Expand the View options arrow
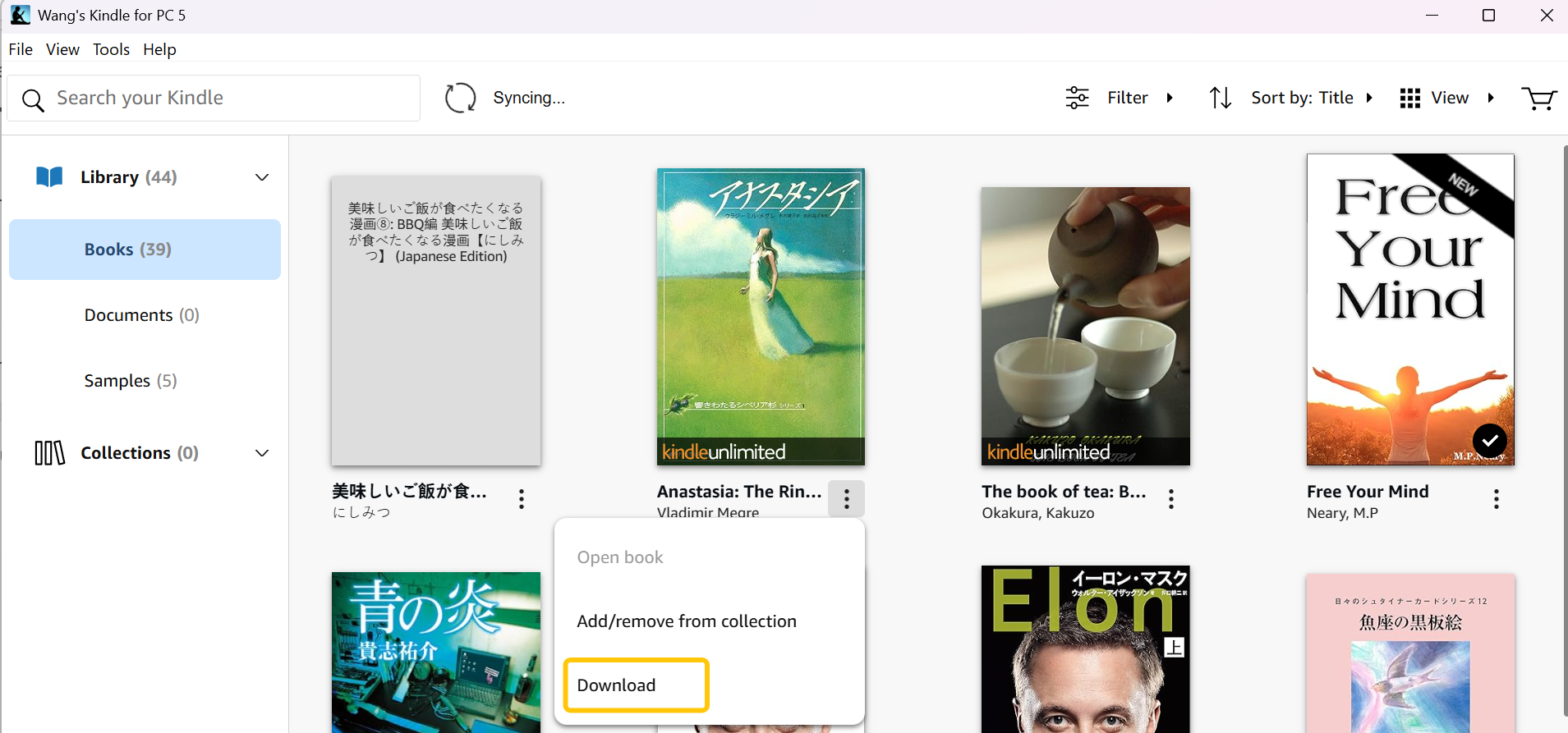Screen dimensions: 1568x733 [1491, 98]
